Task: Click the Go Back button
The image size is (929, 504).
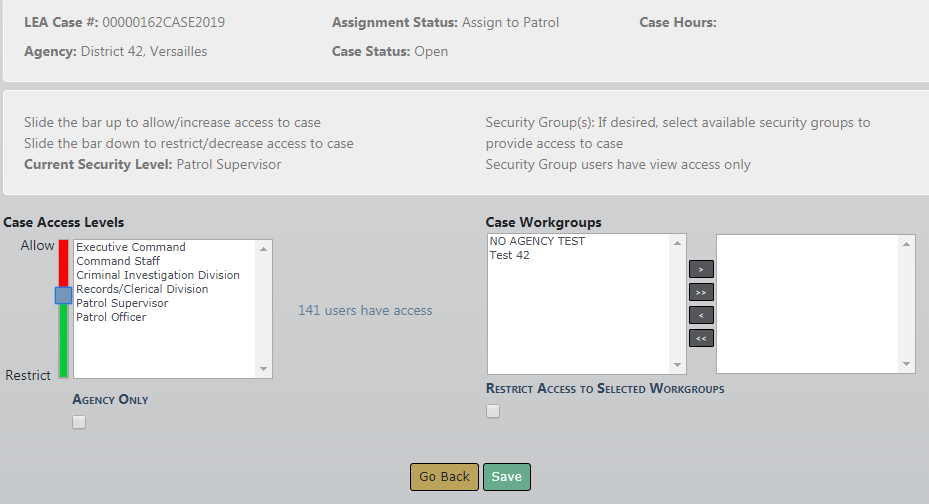Action: [x=444, y=477]
